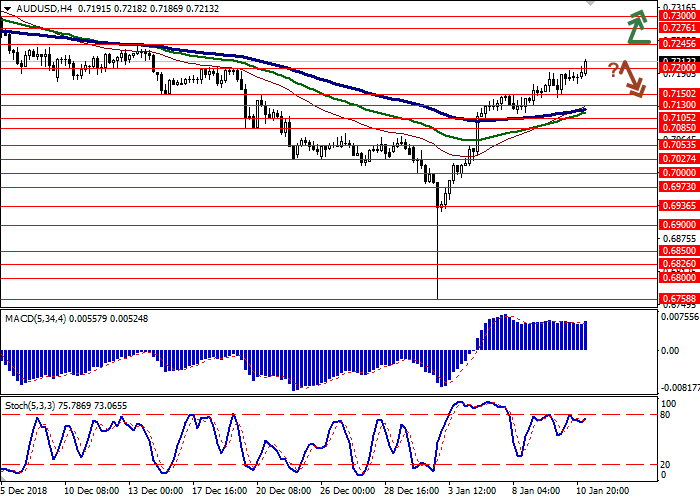Click the orange question mark symbol
The image size is (700, 500).
[x=612, y=72]
